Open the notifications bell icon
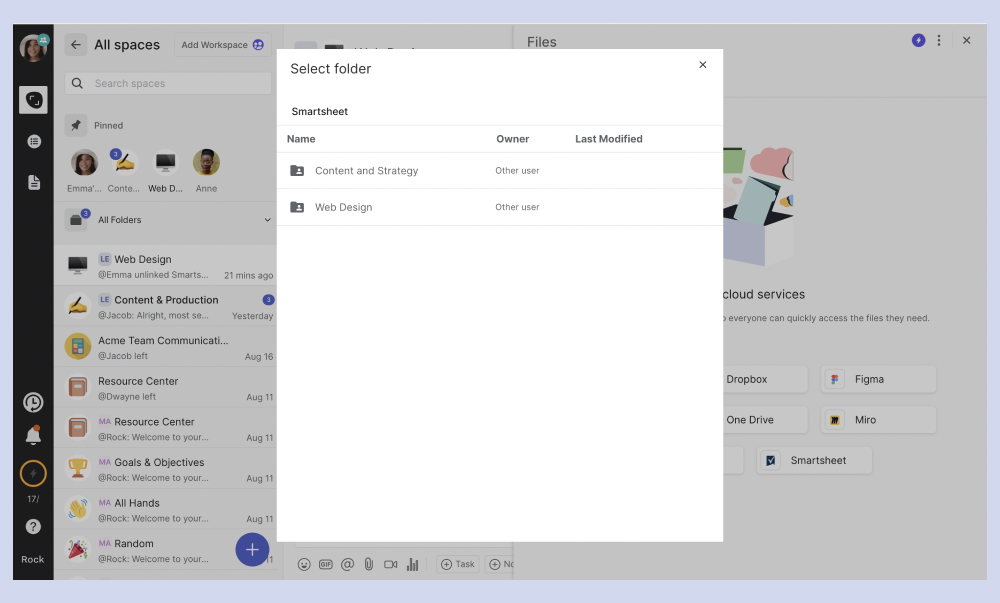Screen dimensions: 1000x603 coord(33,436)
